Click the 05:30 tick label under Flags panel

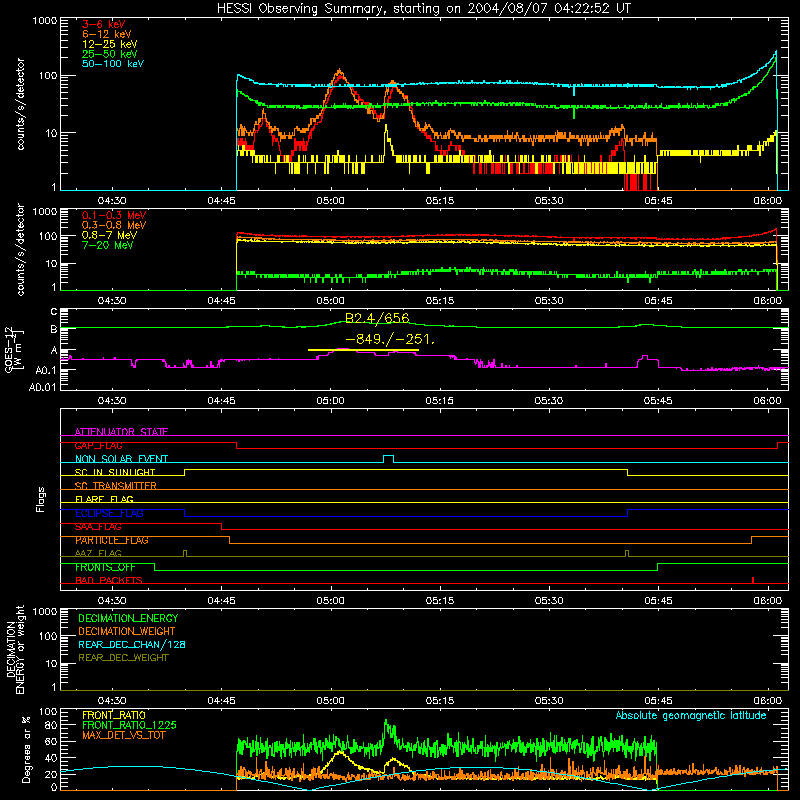click(x=549, y=601)
